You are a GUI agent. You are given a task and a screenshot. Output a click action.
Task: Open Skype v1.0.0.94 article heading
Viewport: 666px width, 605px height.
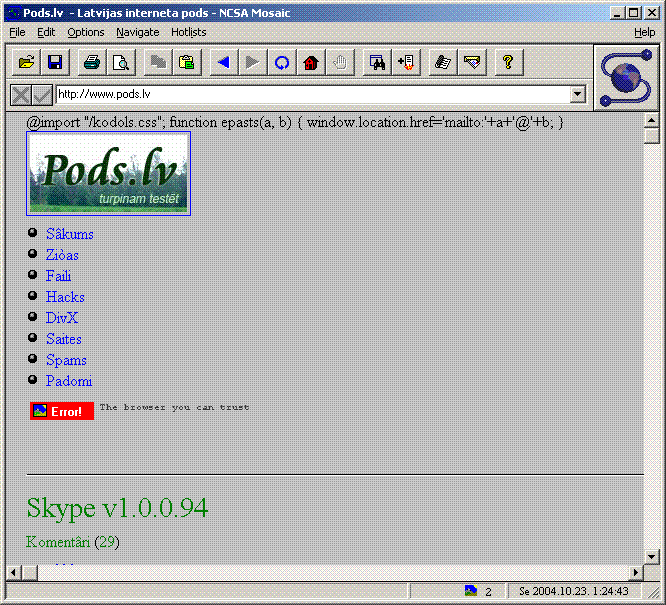point(117,508)
